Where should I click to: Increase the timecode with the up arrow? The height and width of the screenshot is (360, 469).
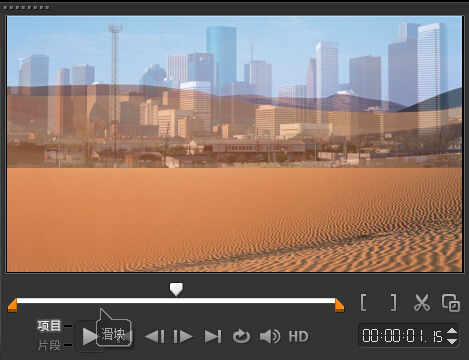click(452, 331)
